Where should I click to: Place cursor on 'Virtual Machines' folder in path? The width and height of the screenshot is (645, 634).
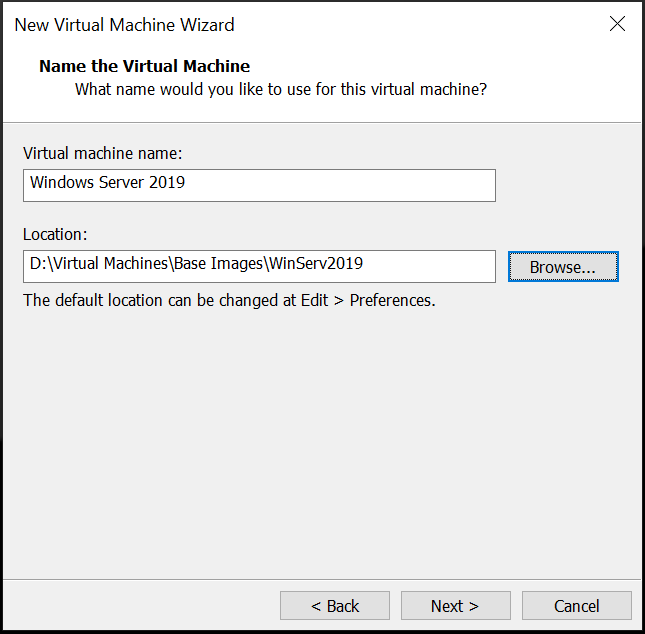click(108, 266)
